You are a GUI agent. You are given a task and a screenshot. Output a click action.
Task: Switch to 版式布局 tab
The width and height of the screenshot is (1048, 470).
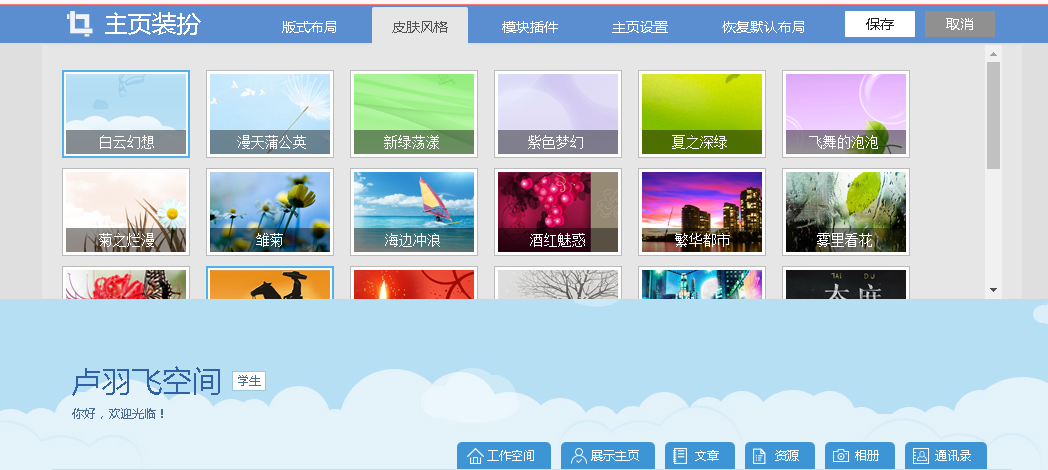[x=309, y=27]
